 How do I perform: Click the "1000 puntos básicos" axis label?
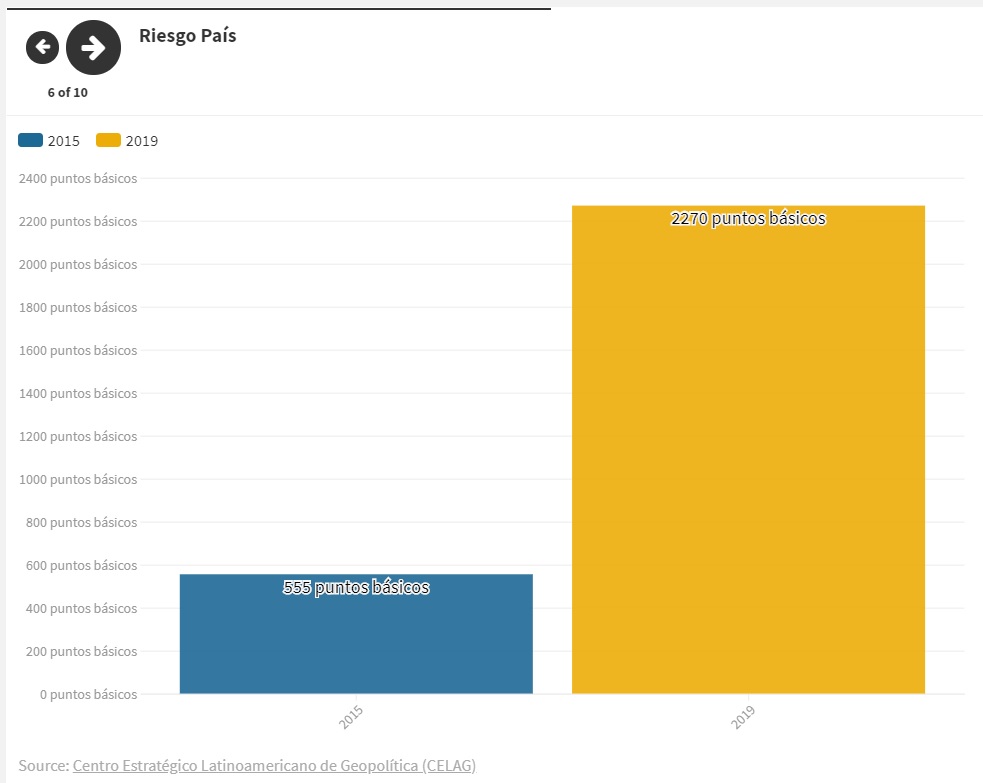(78, 480)
